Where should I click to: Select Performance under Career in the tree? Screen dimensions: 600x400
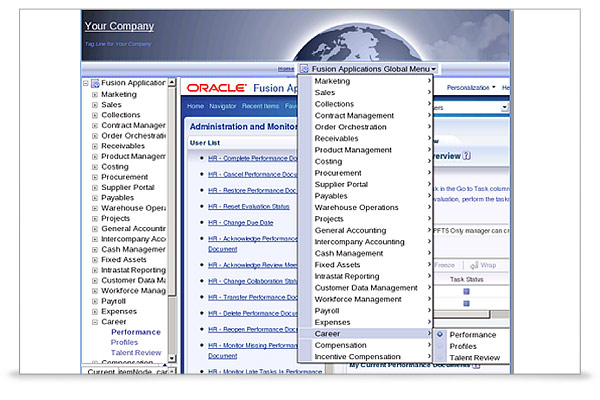click(136, 332)
